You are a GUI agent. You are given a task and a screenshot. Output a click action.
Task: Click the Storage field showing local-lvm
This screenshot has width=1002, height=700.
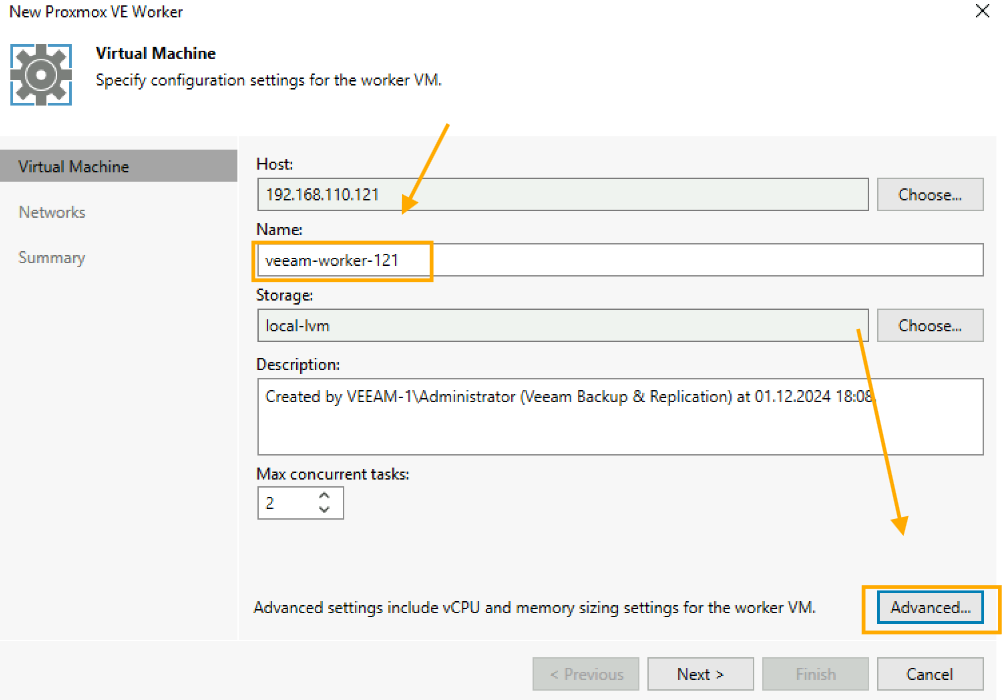[x=562, y=325]
